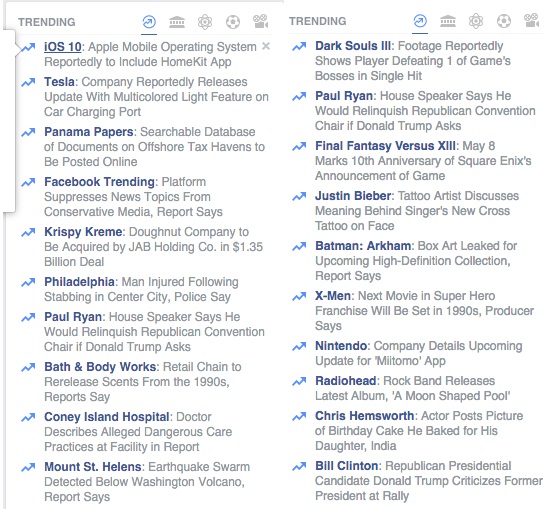554x509 pixels.
Task: Open the Justin Bieber tattoo story
Action: pyautogui.click(x=417, y=211)
